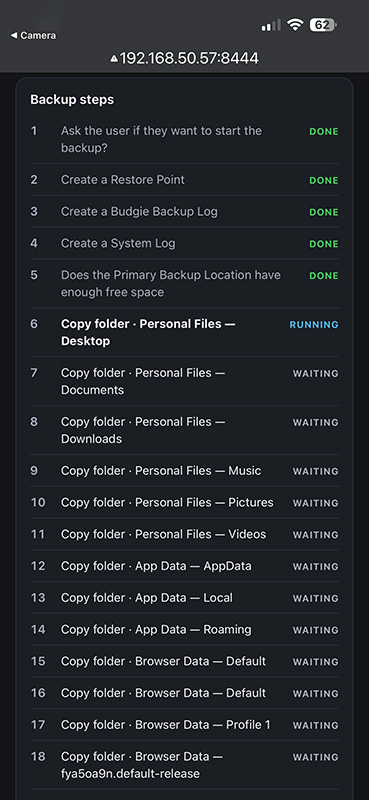Select step "Browser Data — fya5oa9n.default-release"
This screenshot has width=369, height=800.
142,765
